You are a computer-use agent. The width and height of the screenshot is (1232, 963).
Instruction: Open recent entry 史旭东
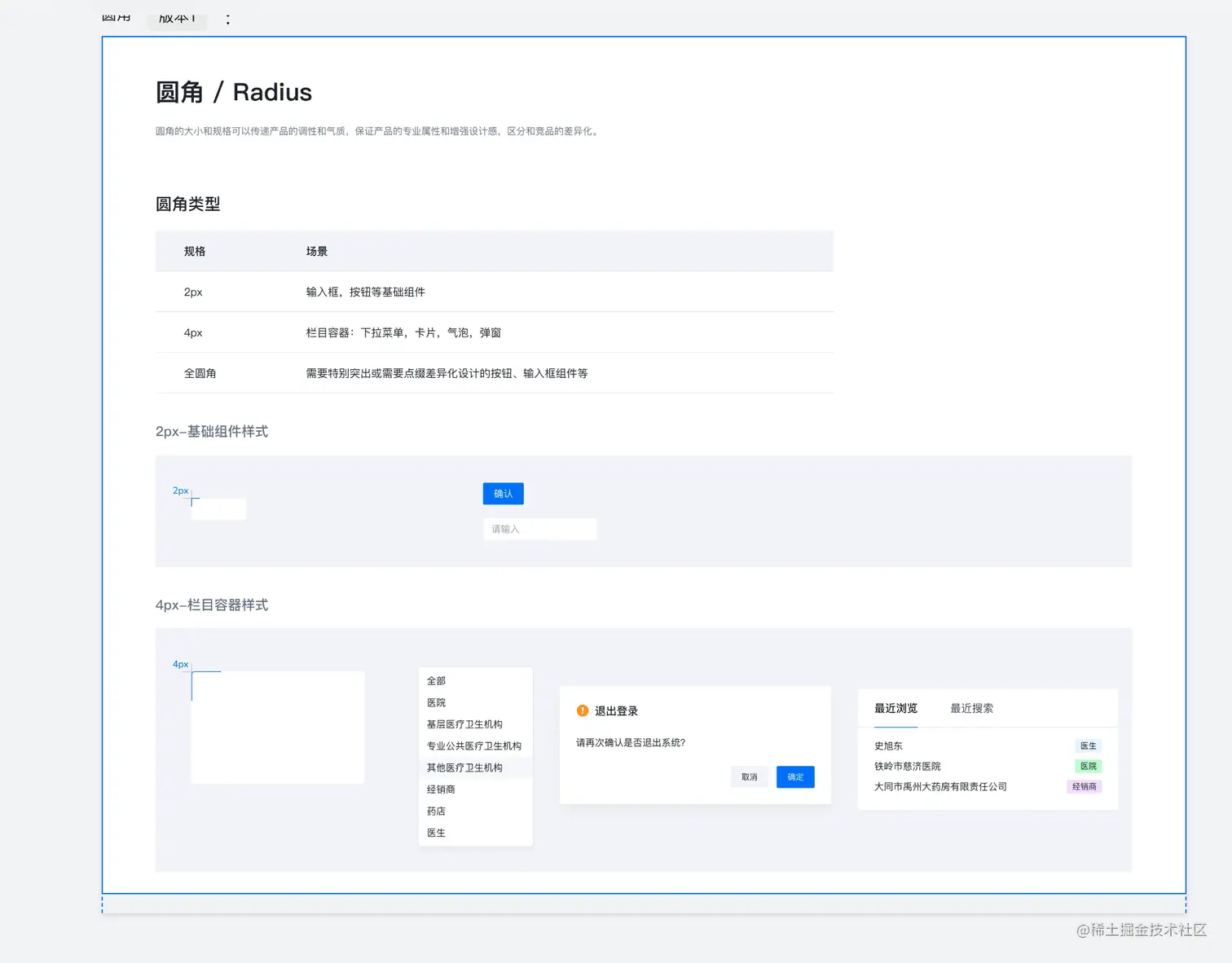click(x=888, y=745)
